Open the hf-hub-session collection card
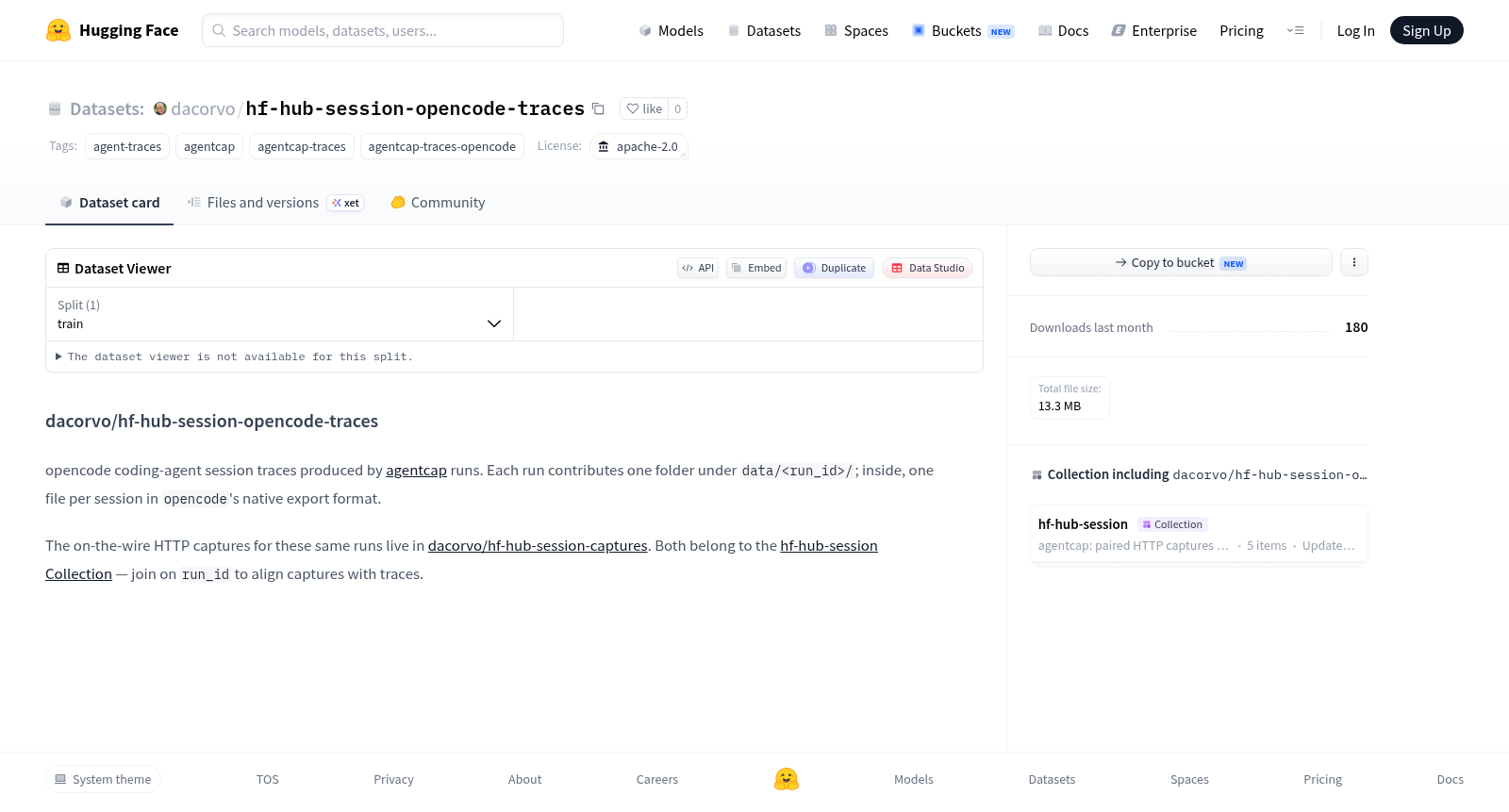Screen dimensions: 1509x812 coord(1199,534)
